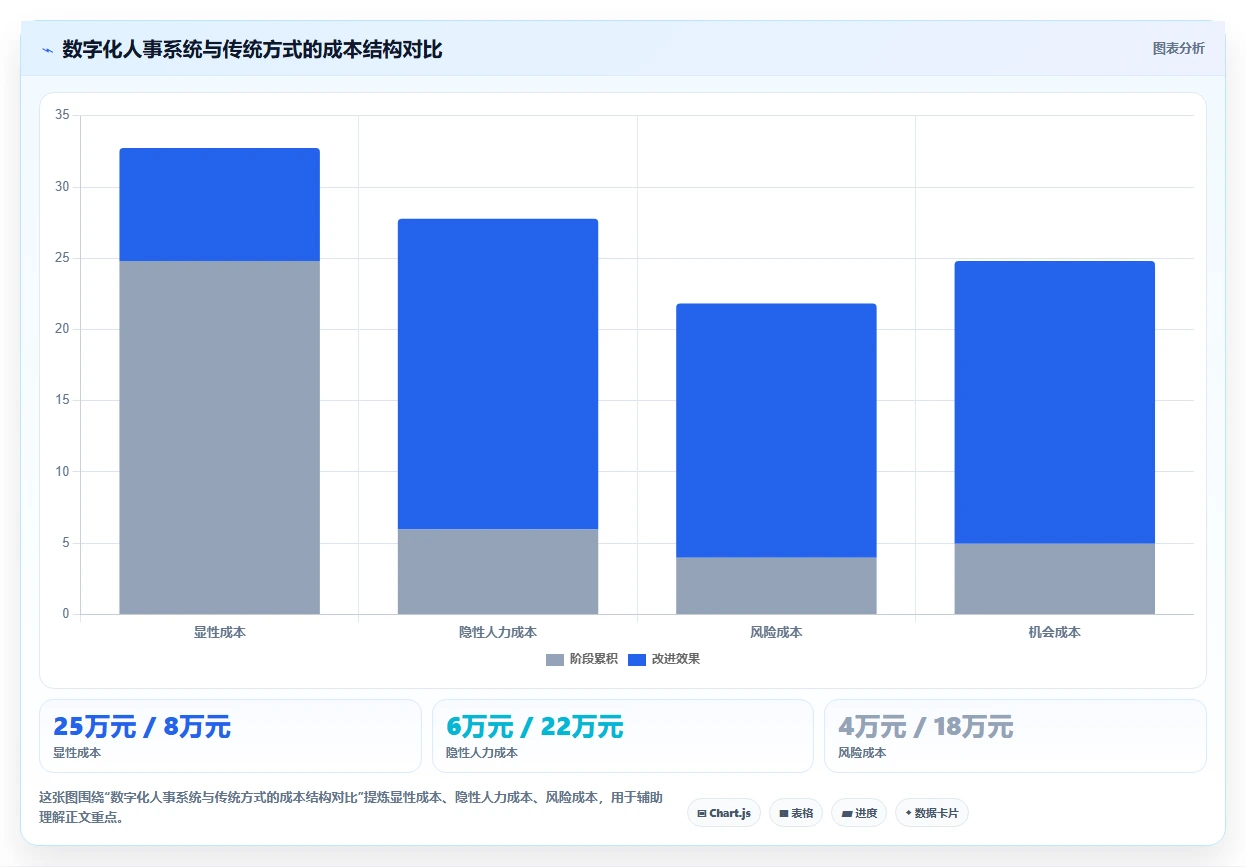
Task: Click the blue segment of 风险成本 bar
Action: coord(776,430)
